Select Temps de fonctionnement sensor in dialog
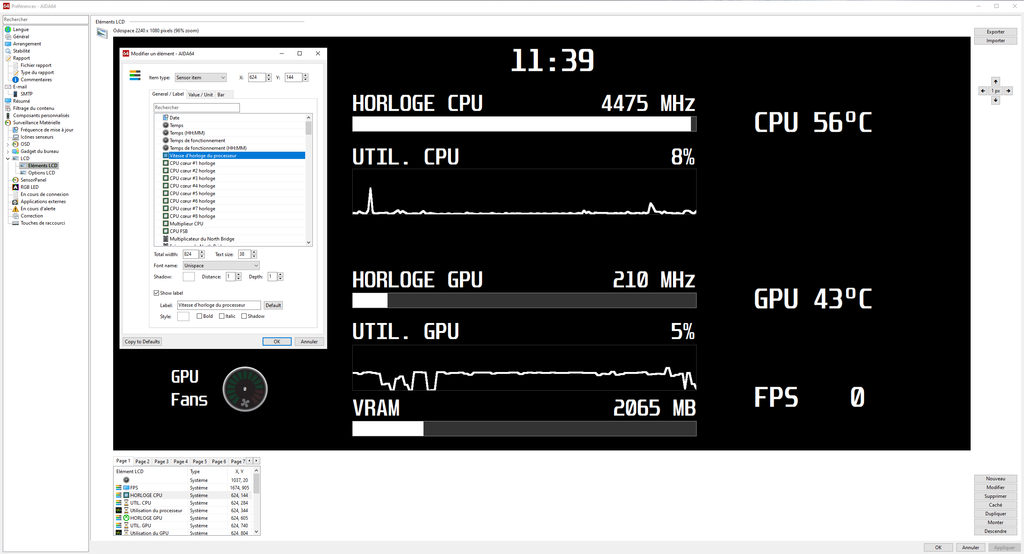Image resolution: width=1024 pixels, height=554 pixels. 197,140
